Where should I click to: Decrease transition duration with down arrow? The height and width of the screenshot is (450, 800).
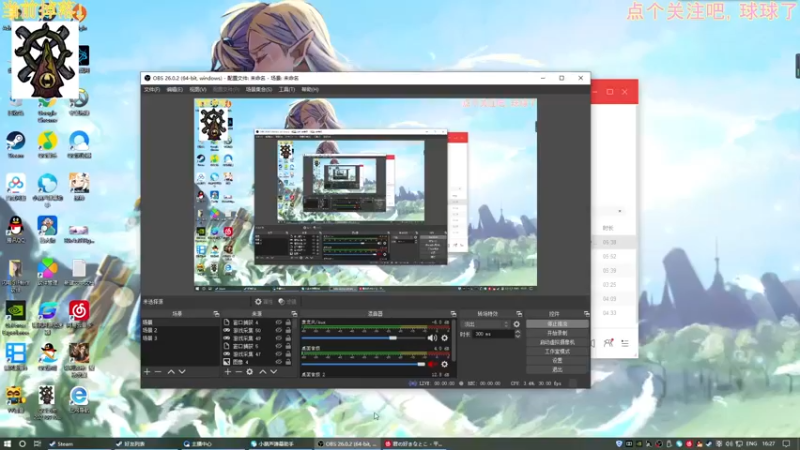click(x=517, y=336)
